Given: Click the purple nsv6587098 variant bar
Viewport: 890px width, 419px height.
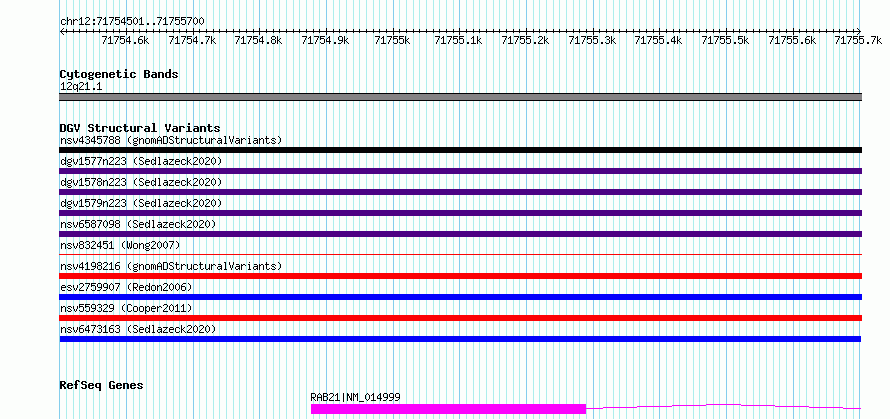Looking at the screenshot, I should pos(460,234).
